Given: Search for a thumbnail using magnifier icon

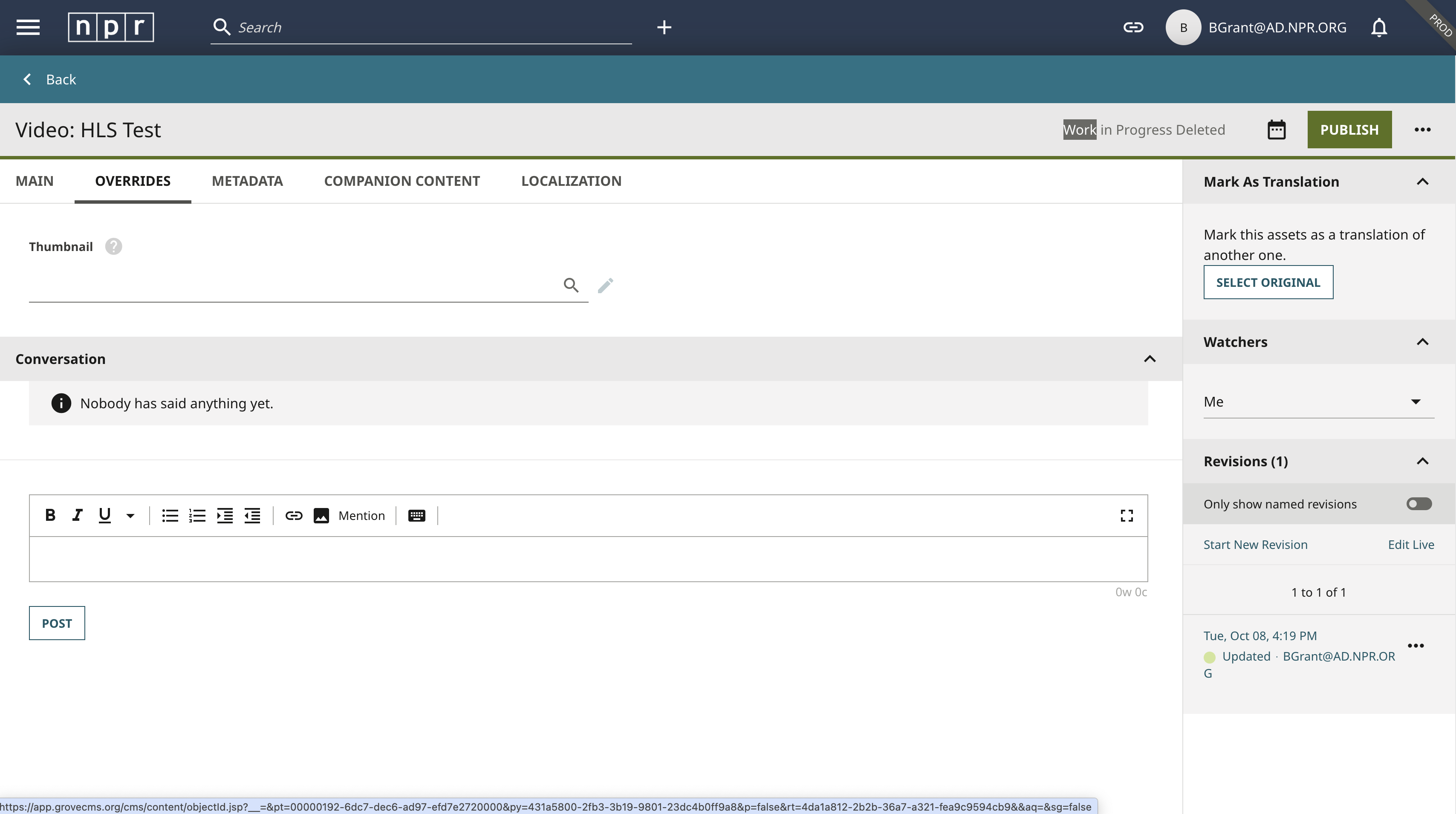Looking at the screenshot, I should [571, 285].
